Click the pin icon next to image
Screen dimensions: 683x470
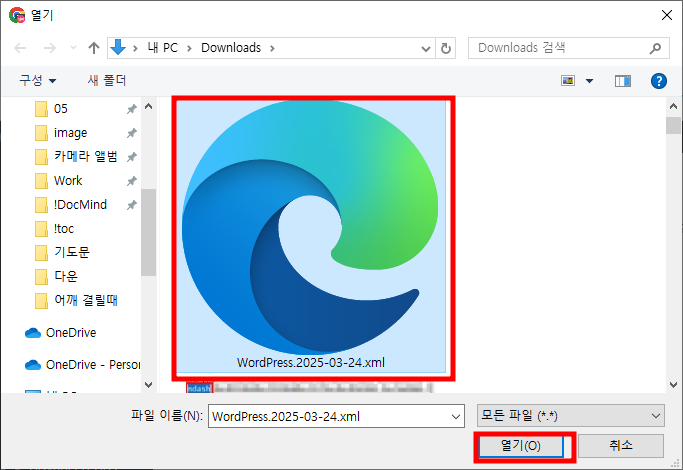(132, 133)
